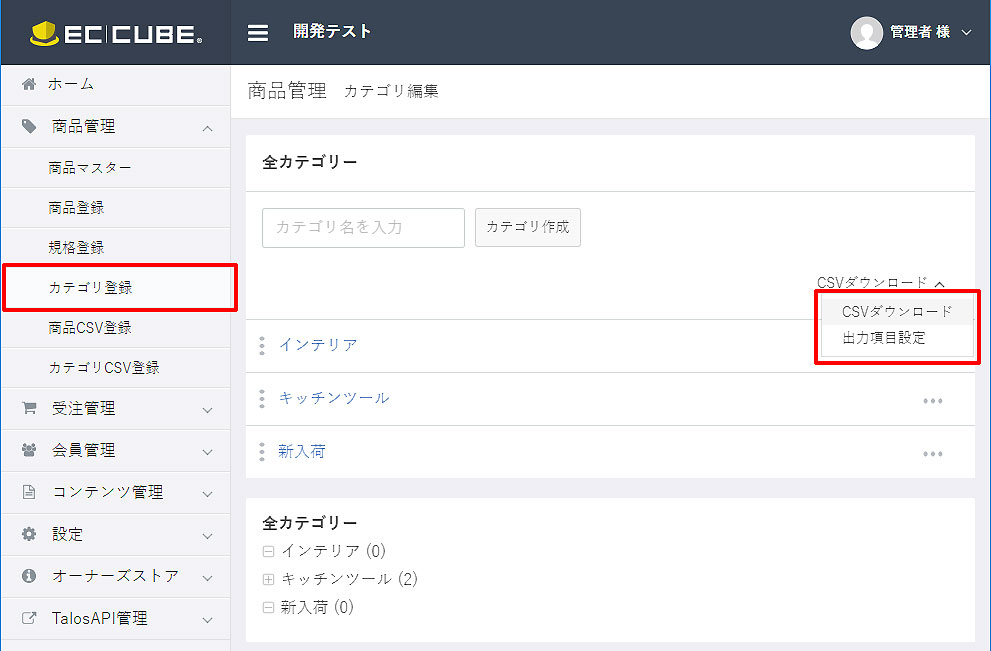Click the home icon in sidebar
This screenshot has width=991, height=651.
(x=28, y=84)
